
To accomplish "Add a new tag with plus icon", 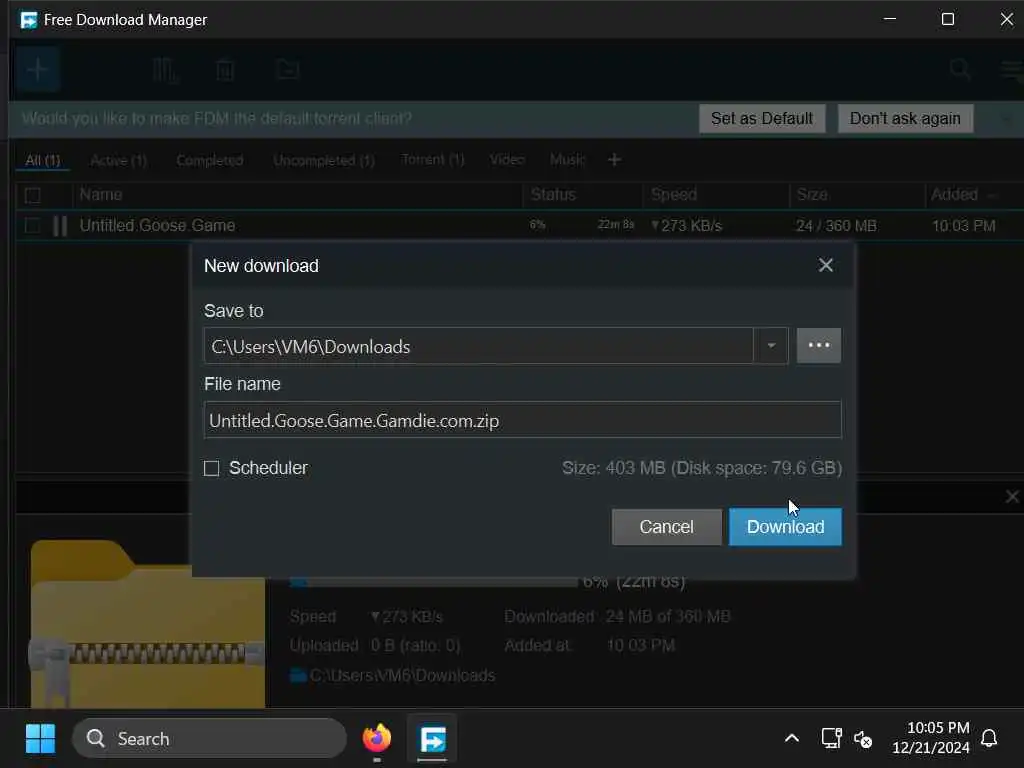I will click(x=614, y=160).
